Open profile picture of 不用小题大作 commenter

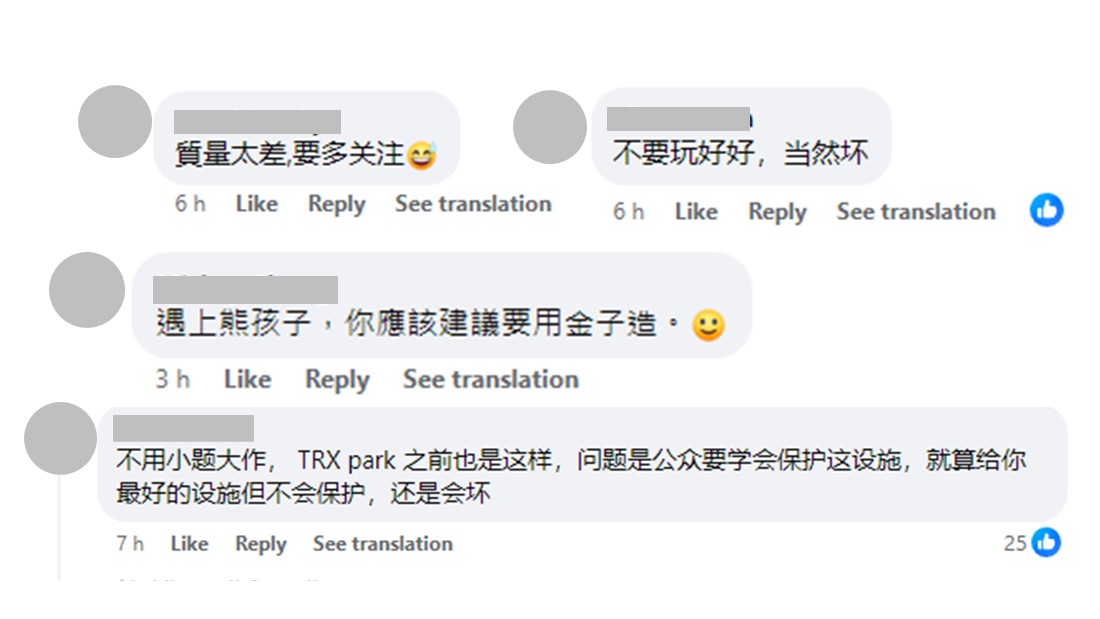60,438
